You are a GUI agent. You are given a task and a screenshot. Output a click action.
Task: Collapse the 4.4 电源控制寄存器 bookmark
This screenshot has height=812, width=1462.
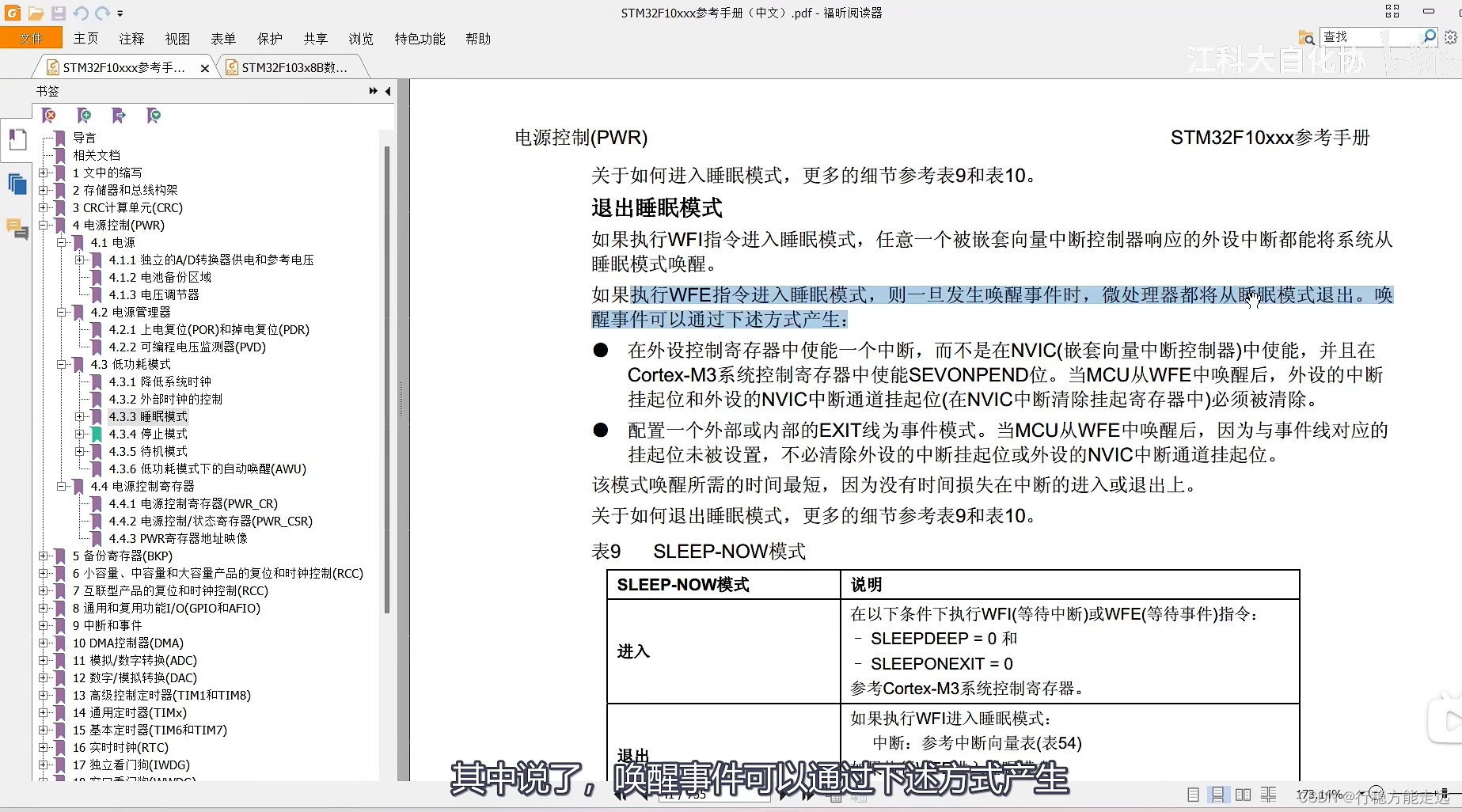click(x=62, y=486)
